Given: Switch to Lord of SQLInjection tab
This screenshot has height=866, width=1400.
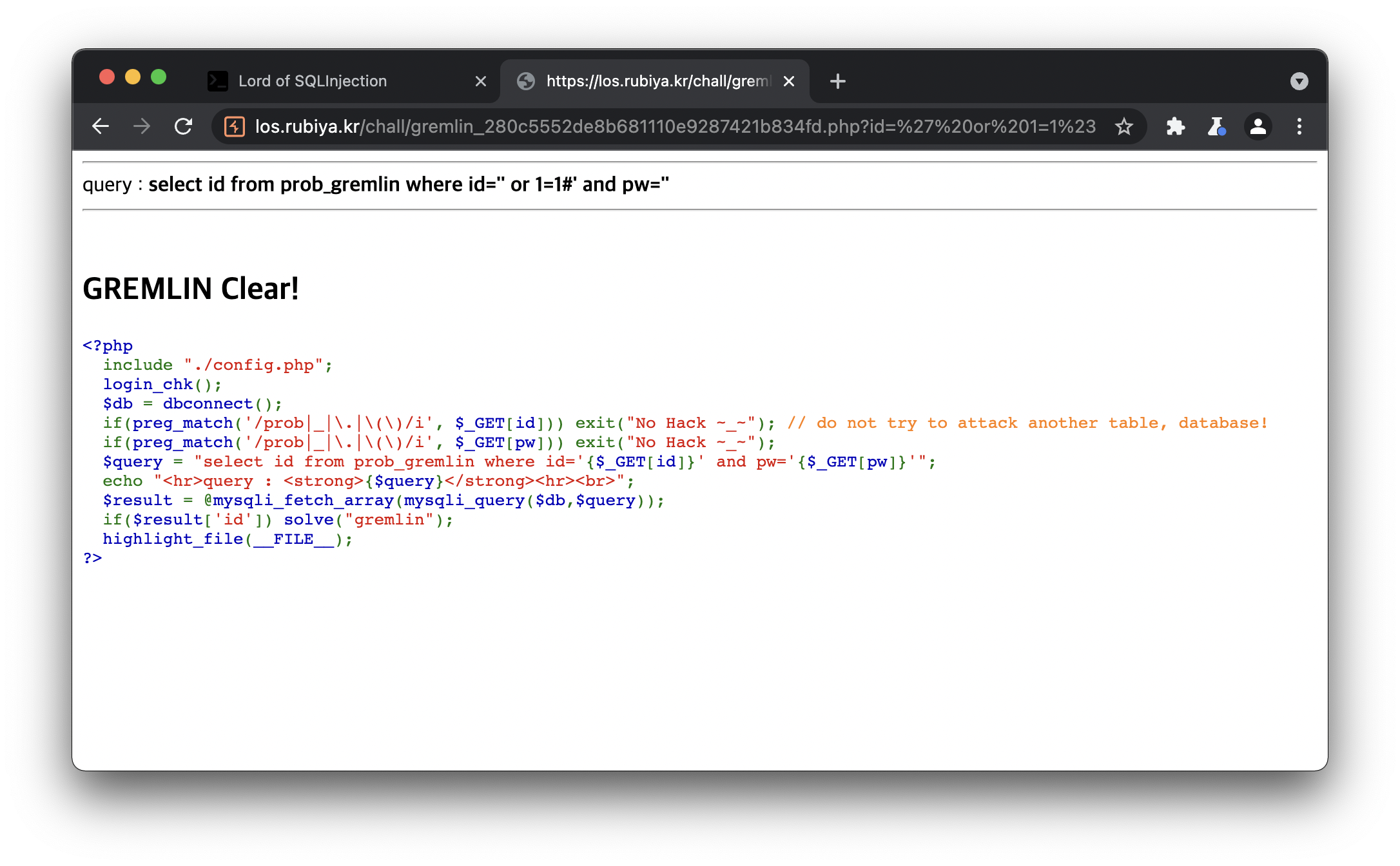Looking at the screenshot, I should [313, 81].
